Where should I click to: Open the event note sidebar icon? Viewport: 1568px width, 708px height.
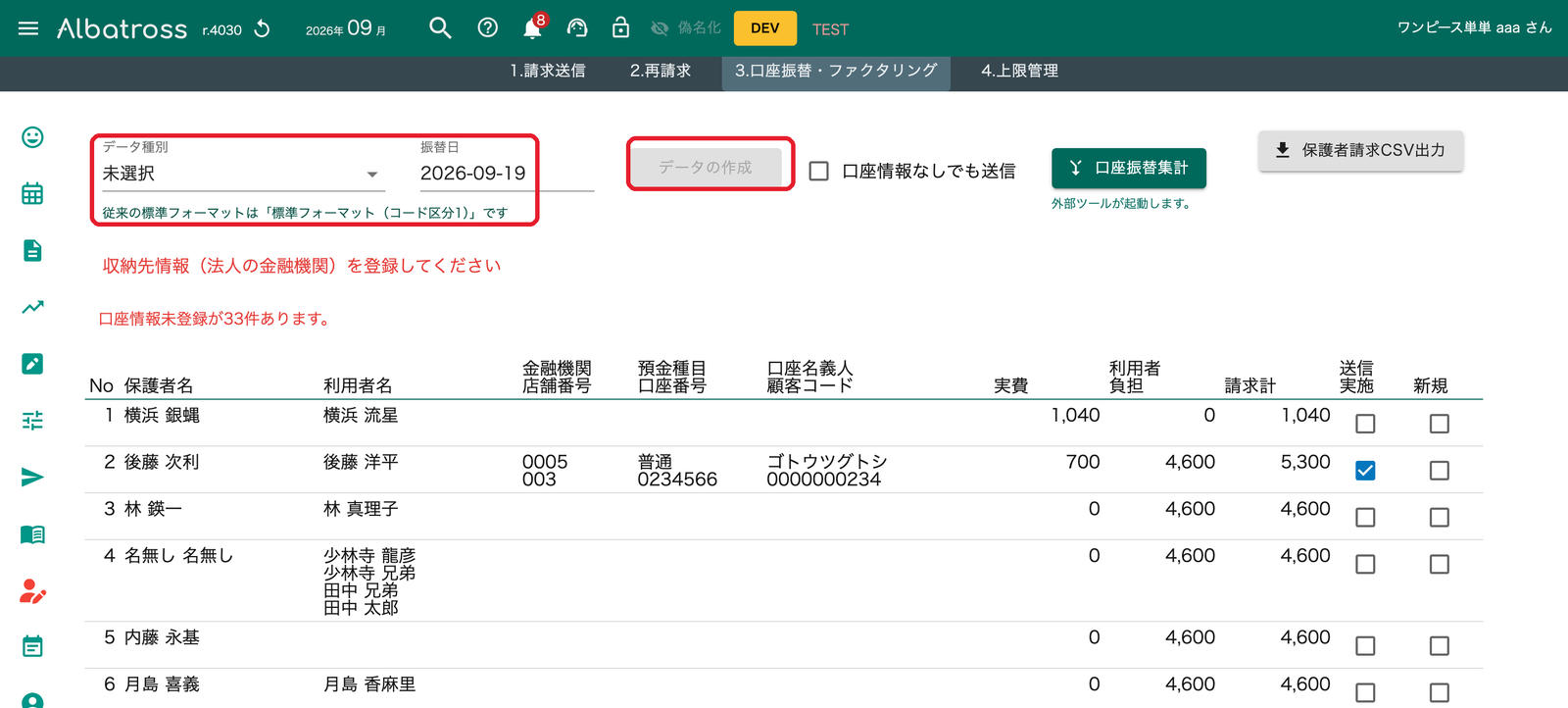pos(32,646)
